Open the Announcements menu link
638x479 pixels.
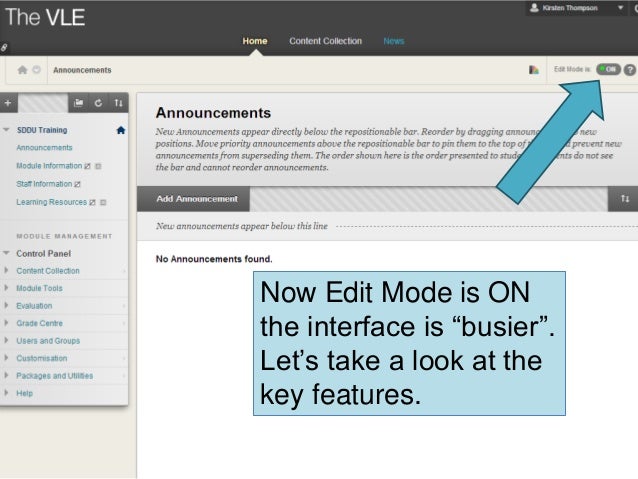coord(44,148)
